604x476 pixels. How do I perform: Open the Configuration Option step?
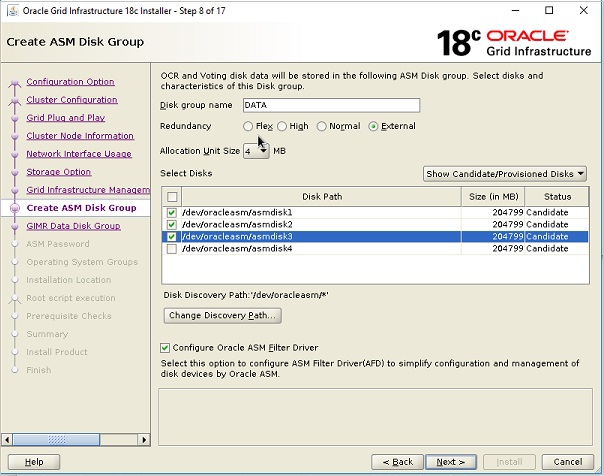70,82
